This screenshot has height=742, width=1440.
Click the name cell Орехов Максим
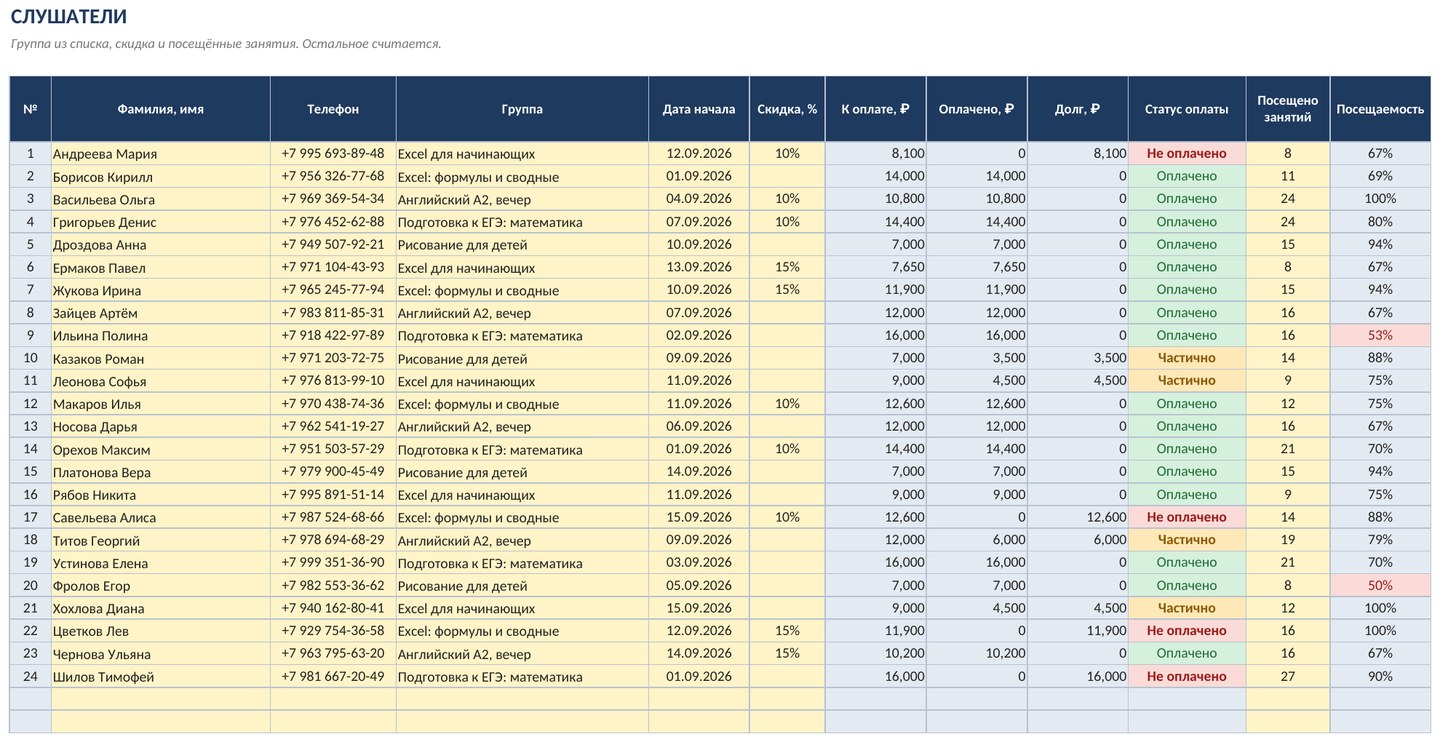click(160, 449)
